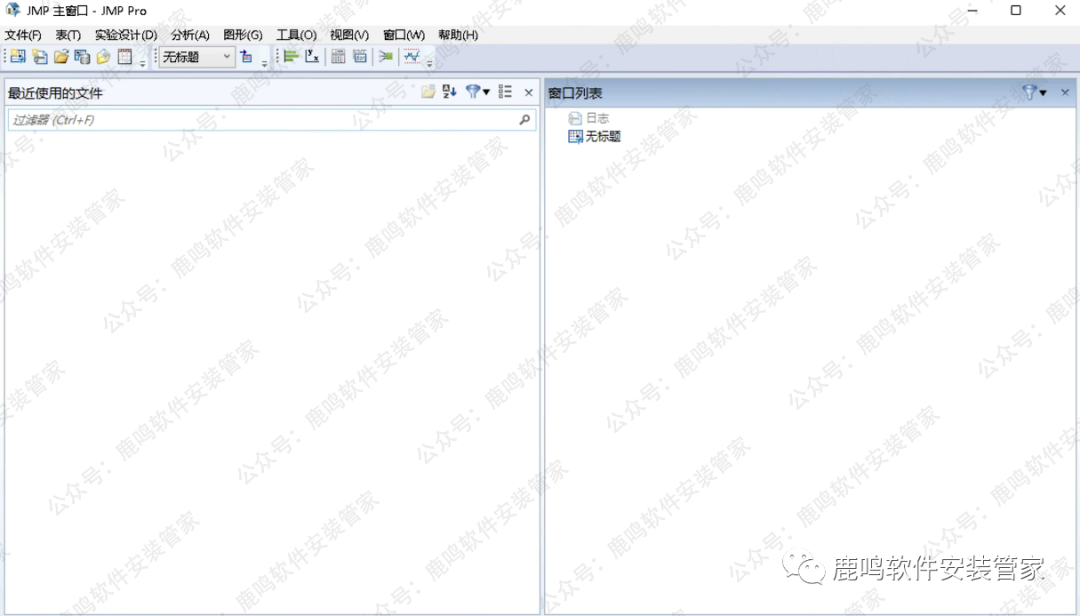
Task: Close the 最近使用的文件 panel
Action: pyautogui.click(x=529, y=92)
